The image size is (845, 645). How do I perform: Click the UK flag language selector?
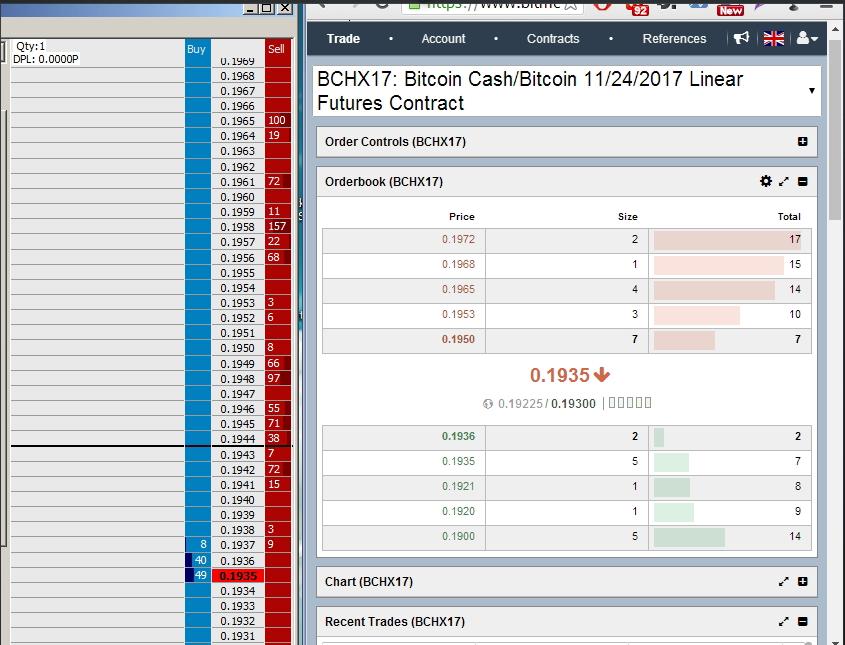pos(773,39)
